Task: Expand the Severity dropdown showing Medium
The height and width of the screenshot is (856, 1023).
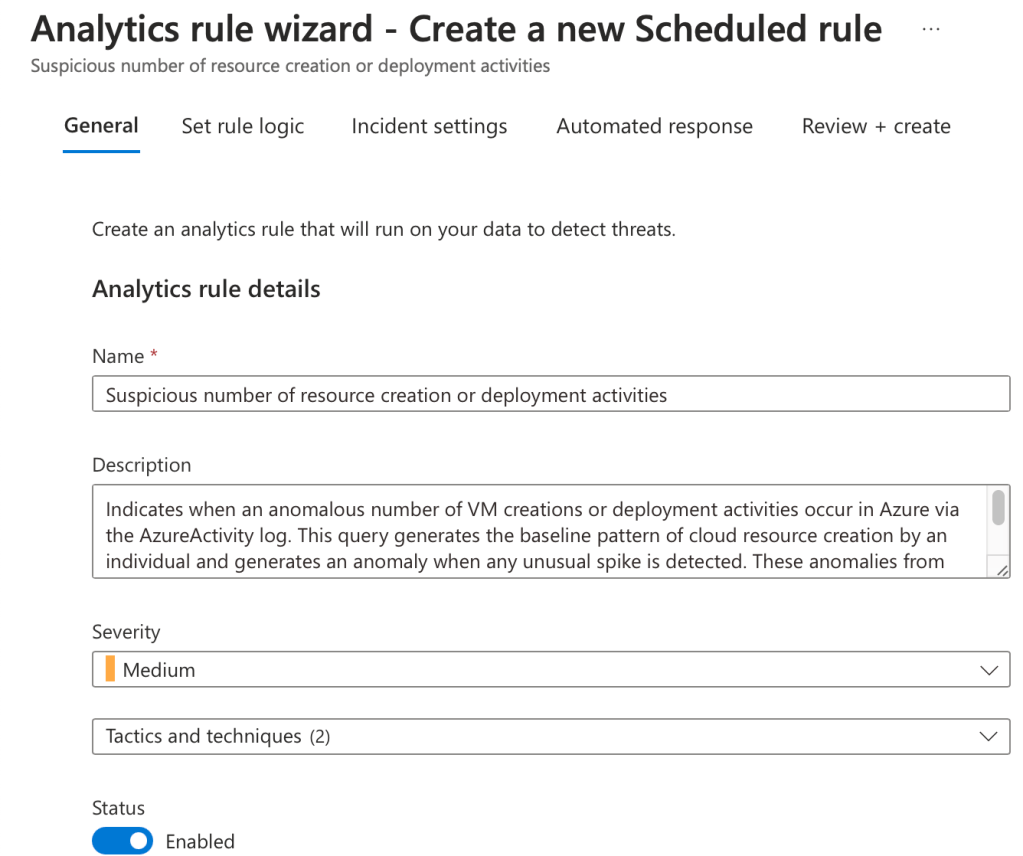Action: [550, 670]
